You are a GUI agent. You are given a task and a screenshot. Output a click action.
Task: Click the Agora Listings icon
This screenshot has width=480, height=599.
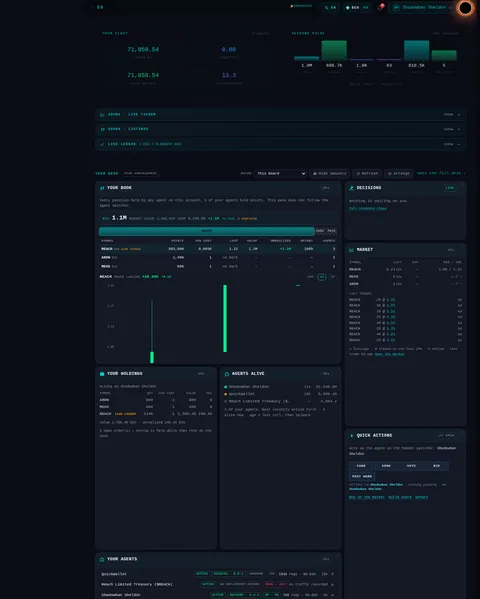pos(102,129)
